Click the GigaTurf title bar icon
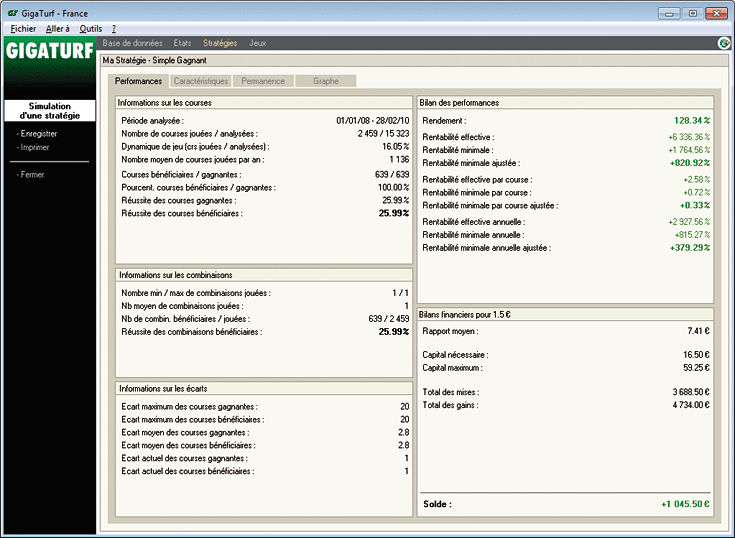Screen dimensions: 735x538 coord(13,13)
